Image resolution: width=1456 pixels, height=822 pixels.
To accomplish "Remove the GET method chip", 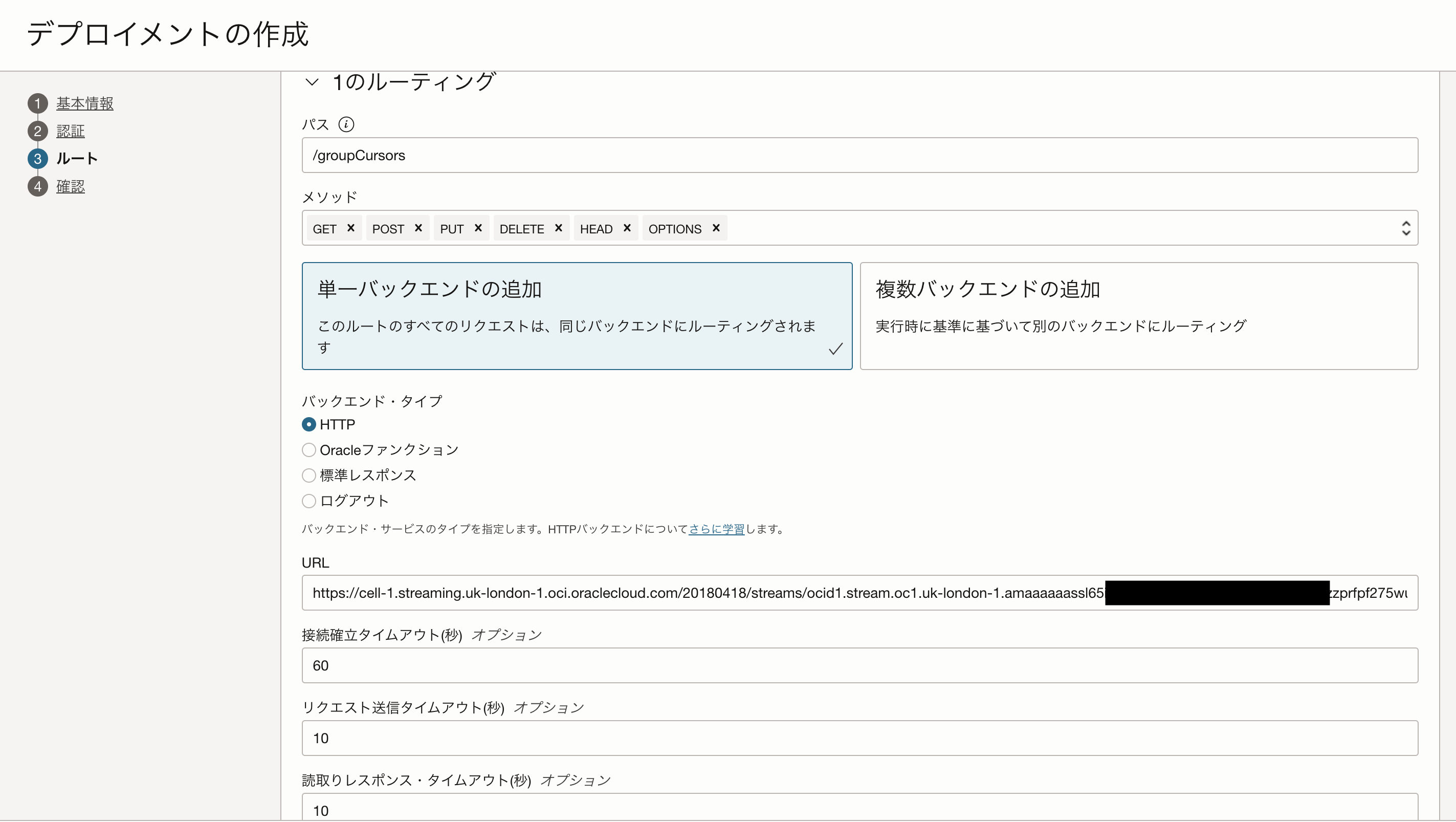I will point(351,228).
